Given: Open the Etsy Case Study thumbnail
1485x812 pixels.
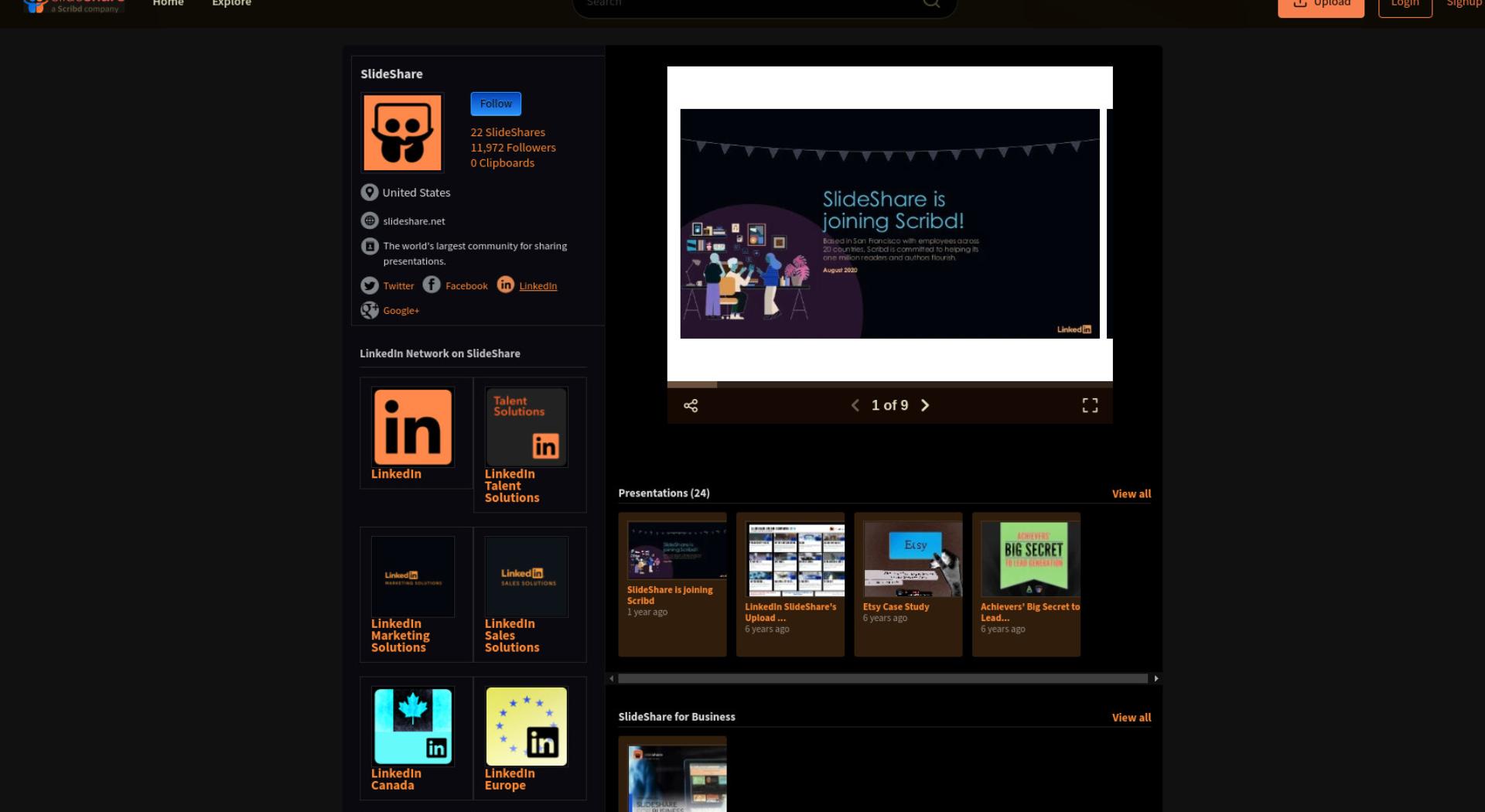Looking at the screenshot, I should [913, 559].
